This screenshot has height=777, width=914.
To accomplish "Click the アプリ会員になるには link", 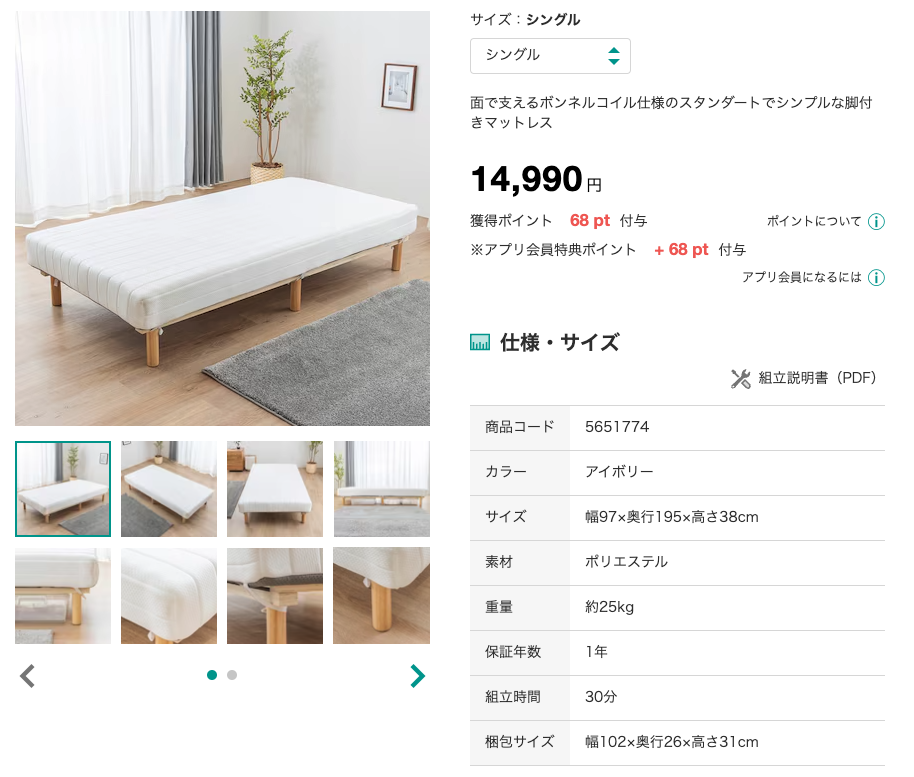I will click(x=801, y=277).
